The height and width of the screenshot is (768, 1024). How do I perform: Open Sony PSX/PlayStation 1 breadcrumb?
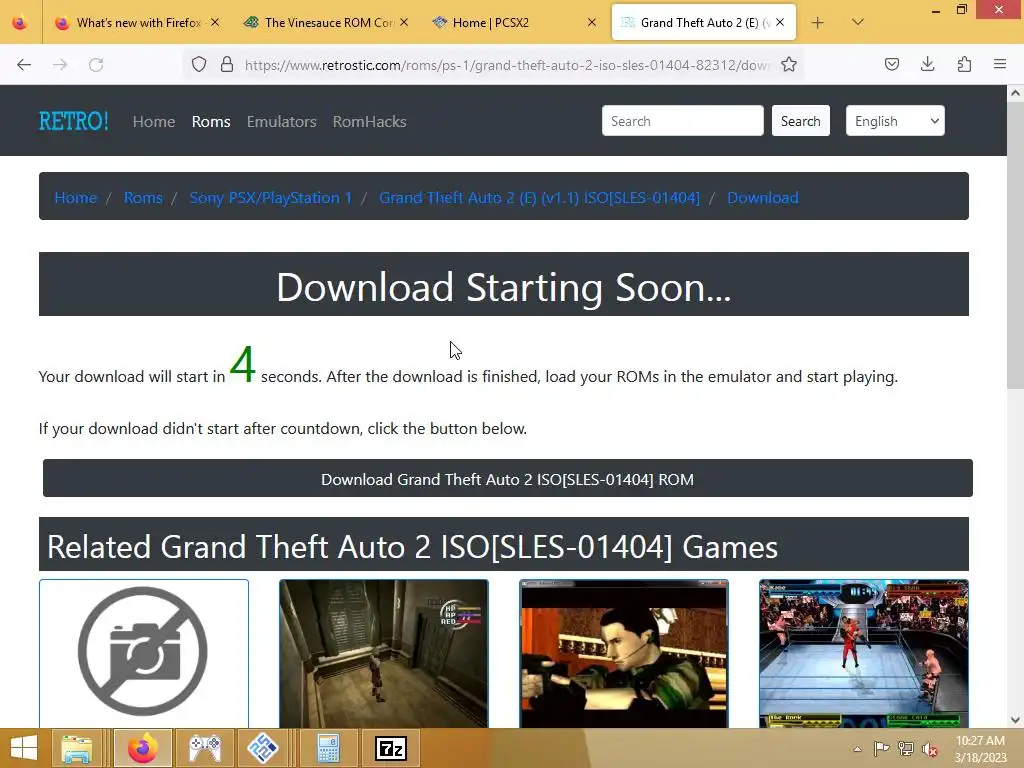coord(270,198)
